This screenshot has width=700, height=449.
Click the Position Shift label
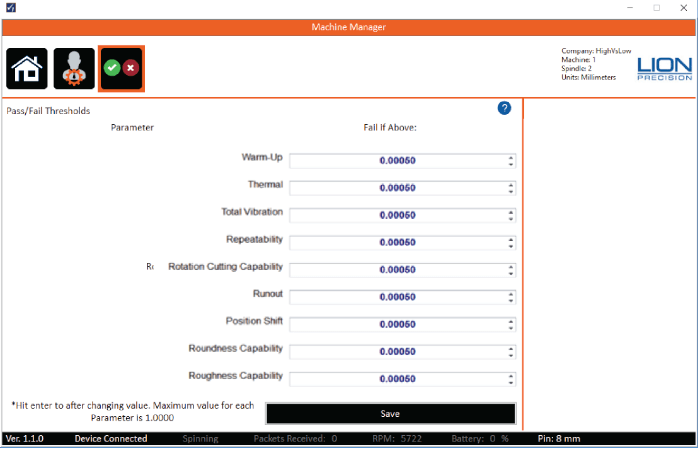click(x=254, y=321)
